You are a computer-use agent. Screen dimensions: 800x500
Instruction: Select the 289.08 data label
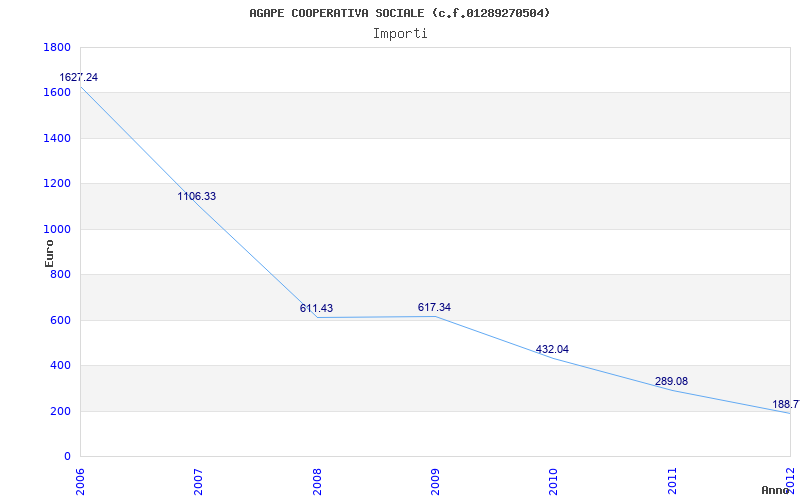pyautogui.click(x=671, y=382)
